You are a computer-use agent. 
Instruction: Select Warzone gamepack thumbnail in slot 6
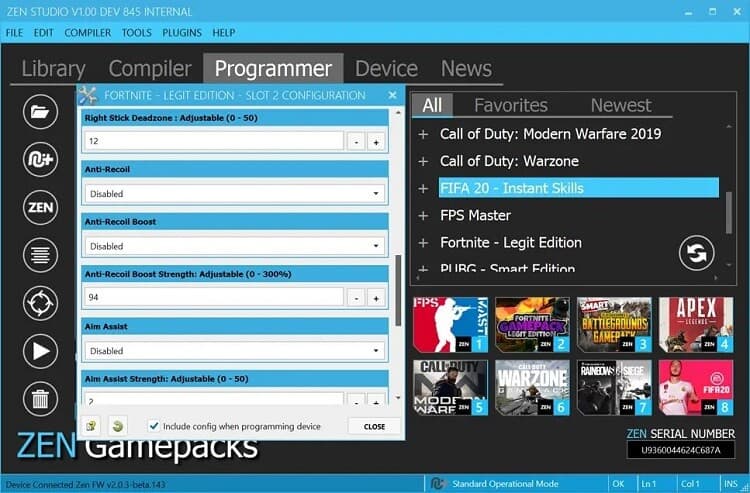532,388
